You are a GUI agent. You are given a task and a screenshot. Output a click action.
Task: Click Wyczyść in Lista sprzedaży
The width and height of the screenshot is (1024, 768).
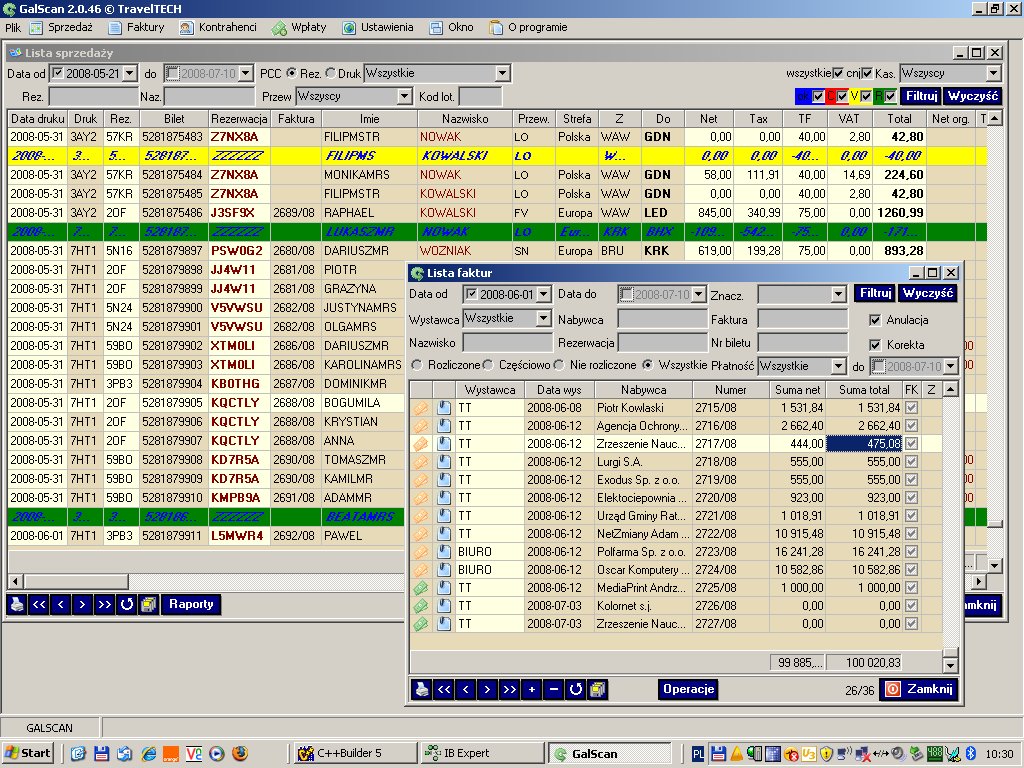972,96
